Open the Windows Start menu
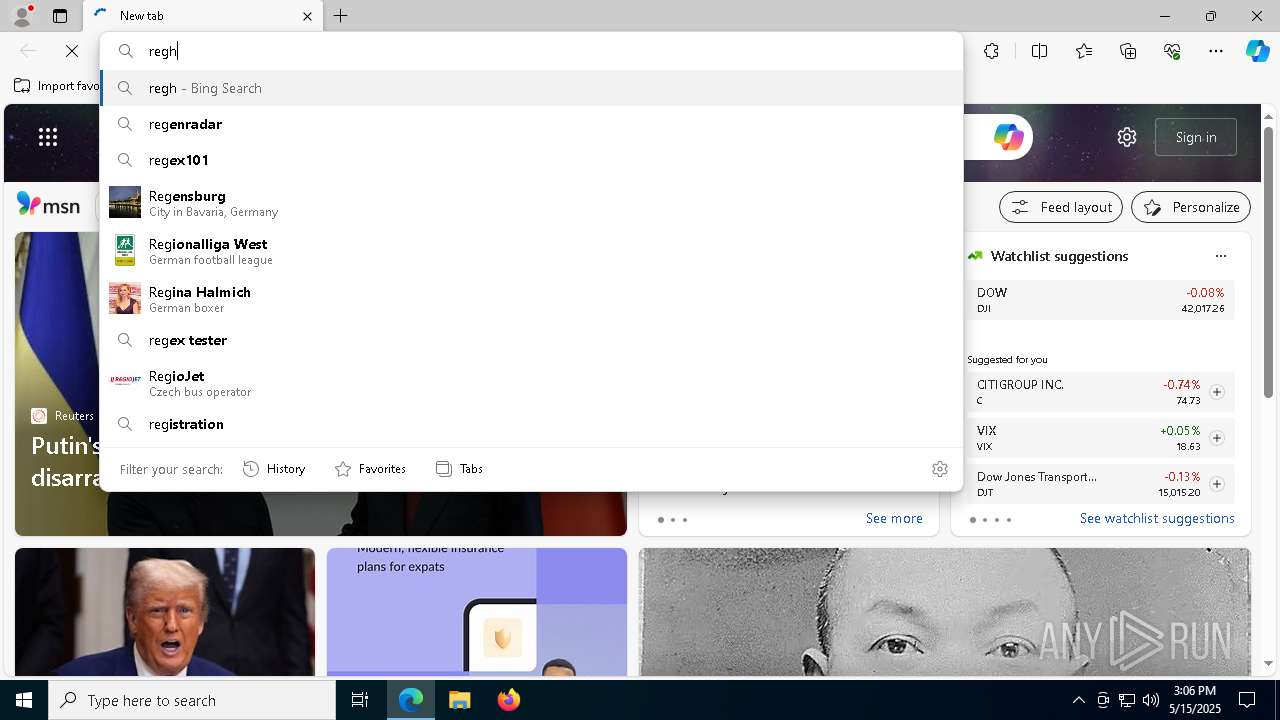This screenshot has width=1280, height=720. (24, 700)
